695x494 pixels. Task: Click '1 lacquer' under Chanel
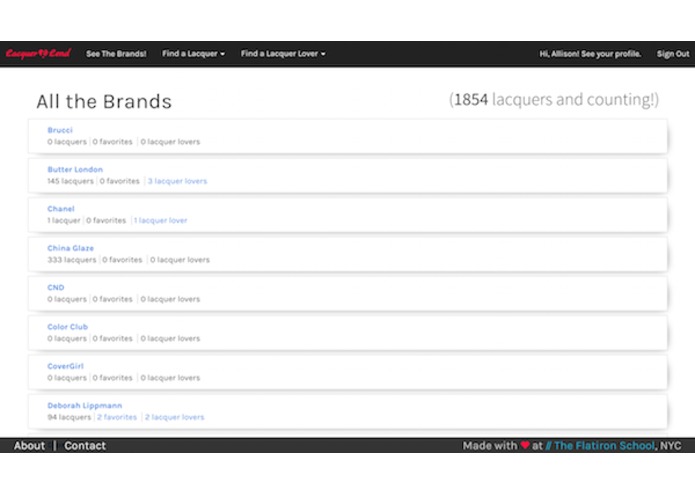click(64, 221)
